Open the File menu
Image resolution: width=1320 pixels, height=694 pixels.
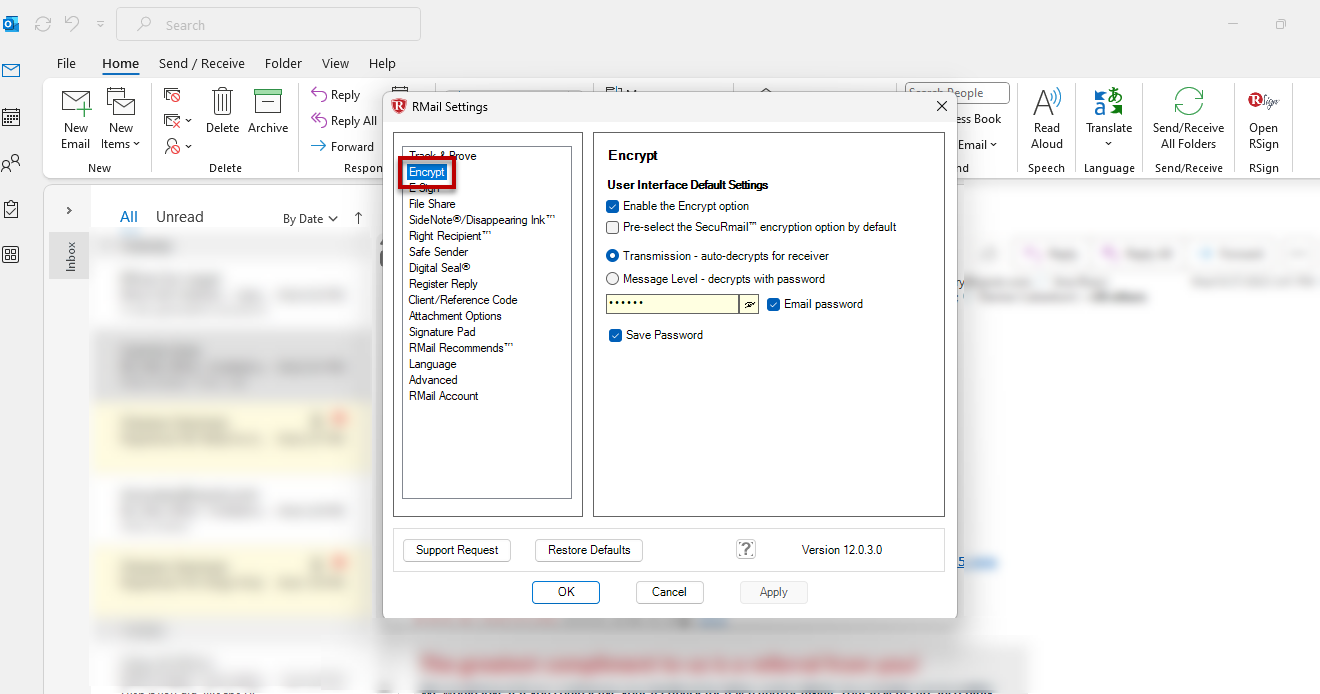point(66,63)
